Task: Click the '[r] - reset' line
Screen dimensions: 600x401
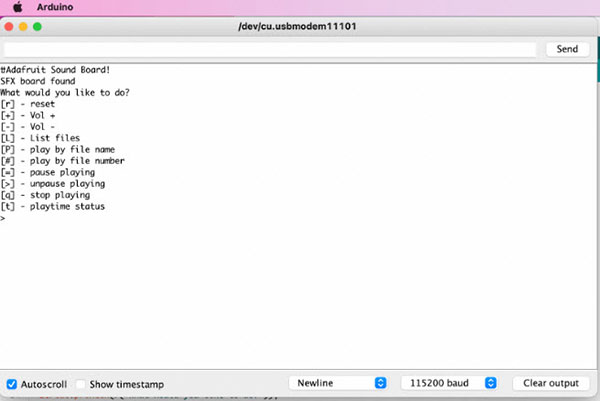Action: pos(28,104)
